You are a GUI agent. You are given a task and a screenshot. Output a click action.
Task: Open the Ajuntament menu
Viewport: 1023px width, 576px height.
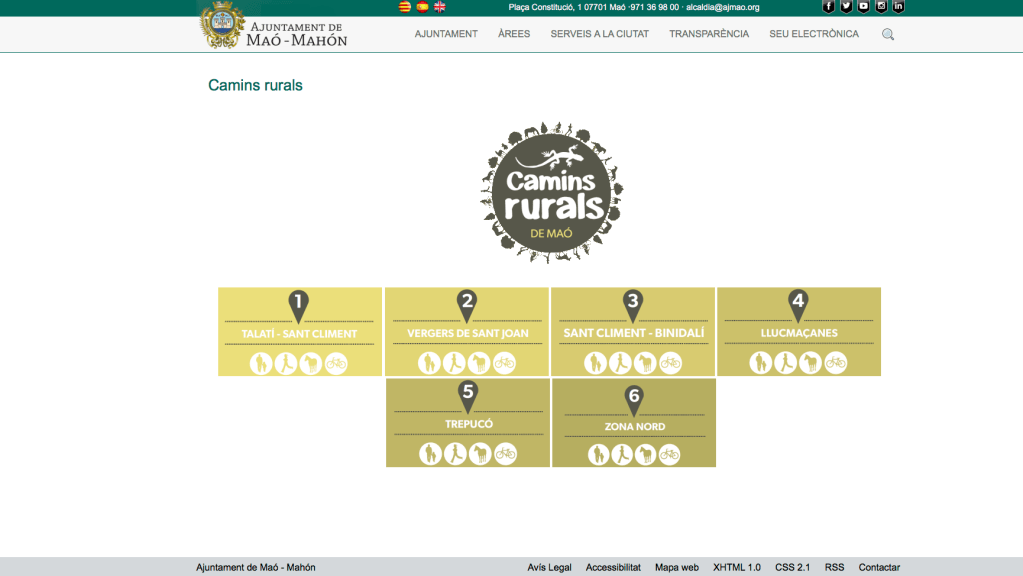pos(446,34)
